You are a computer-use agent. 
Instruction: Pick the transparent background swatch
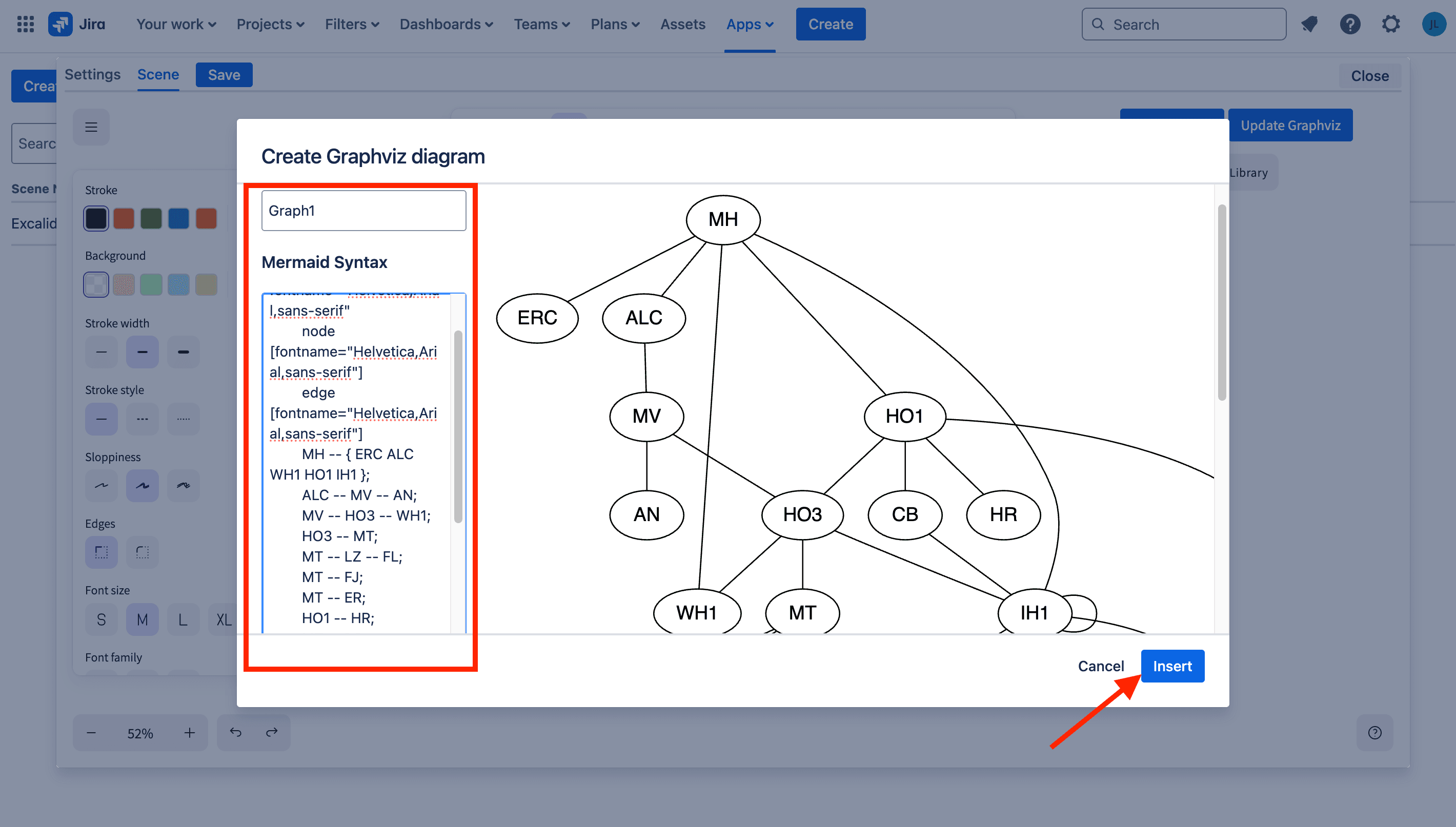coord(96,284)
